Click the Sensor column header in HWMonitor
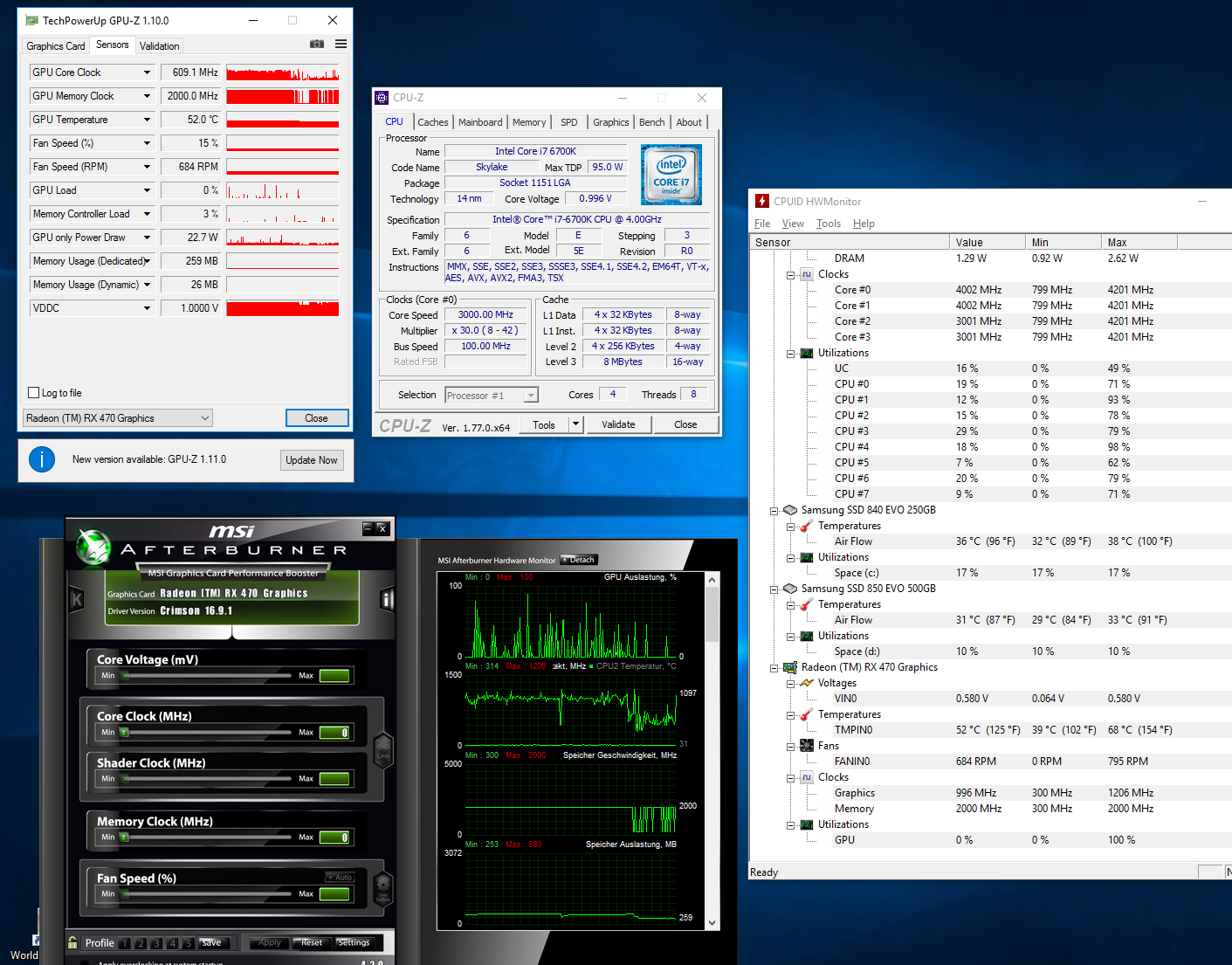1232x965 pixels. pos(850,242)
